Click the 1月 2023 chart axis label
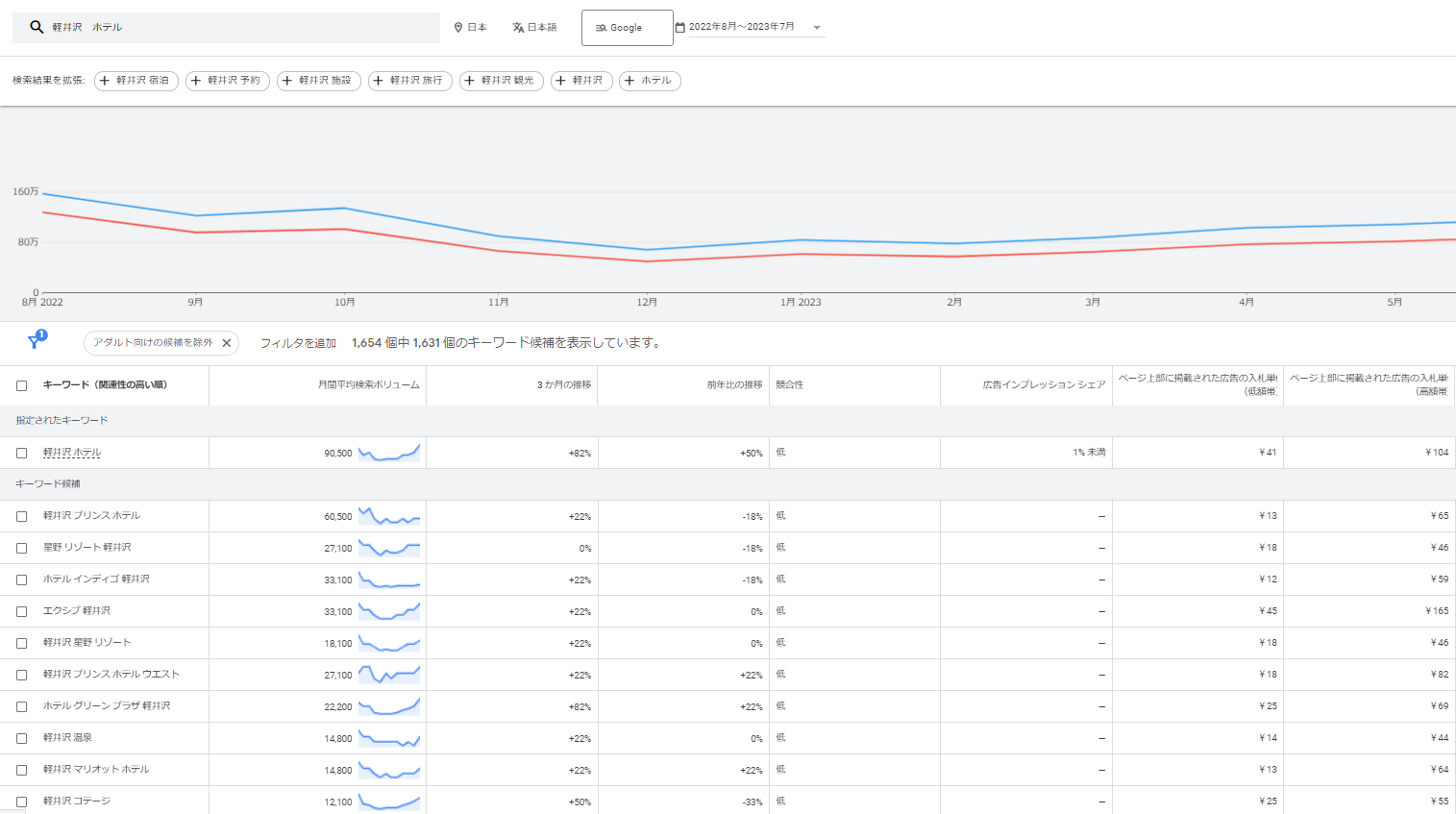Viewport: 1456px width, 814px height. (x=801, y=303)
